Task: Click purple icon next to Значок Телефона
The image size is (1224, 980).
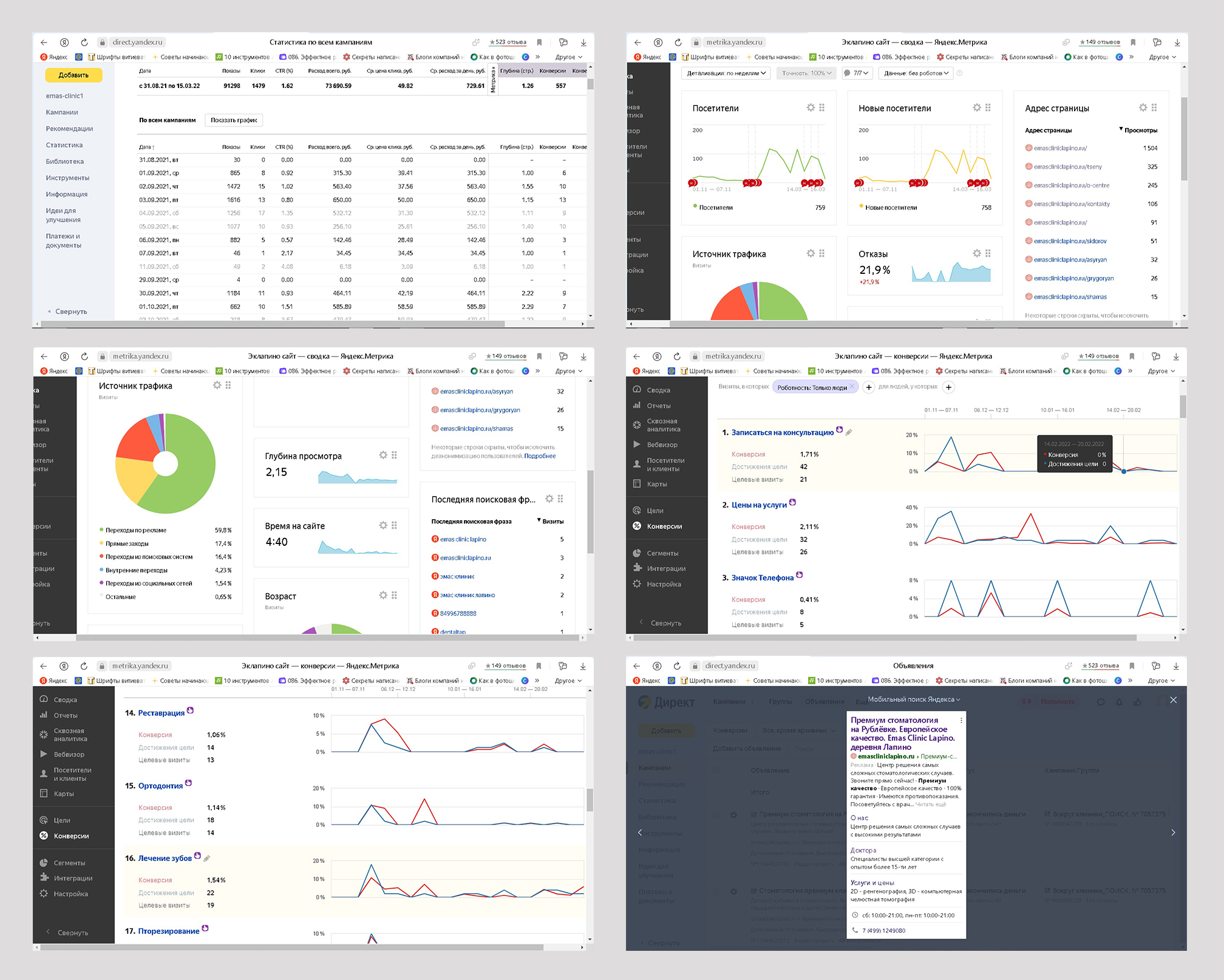Action: point(799,574)
